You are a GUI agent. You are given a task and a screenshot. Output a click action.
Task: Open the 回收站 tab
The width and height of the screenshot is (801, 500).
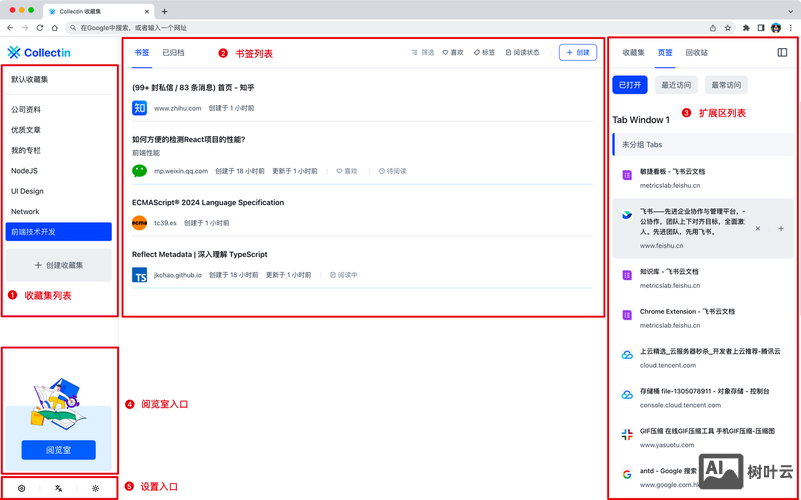coord(697,53)
